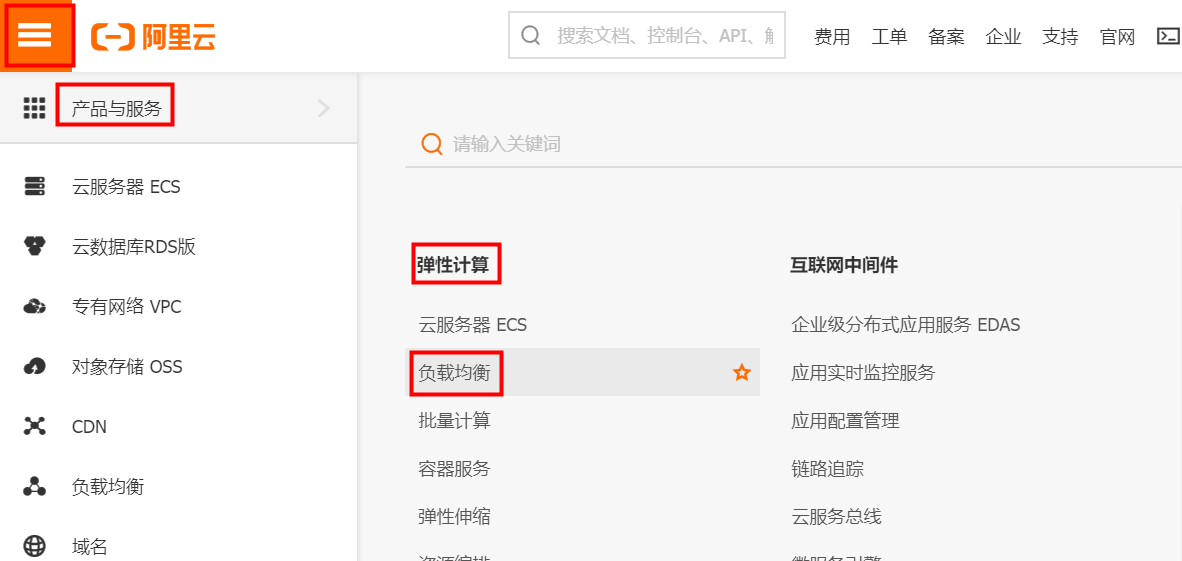
Task: Open 链路追踪 product
Action: (827, 468)
